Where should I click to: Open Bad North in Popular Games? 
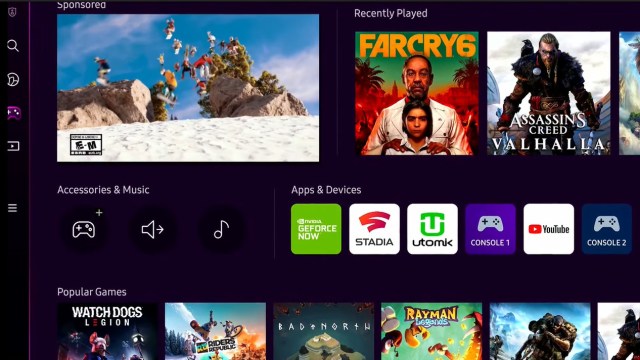point(324,331)
